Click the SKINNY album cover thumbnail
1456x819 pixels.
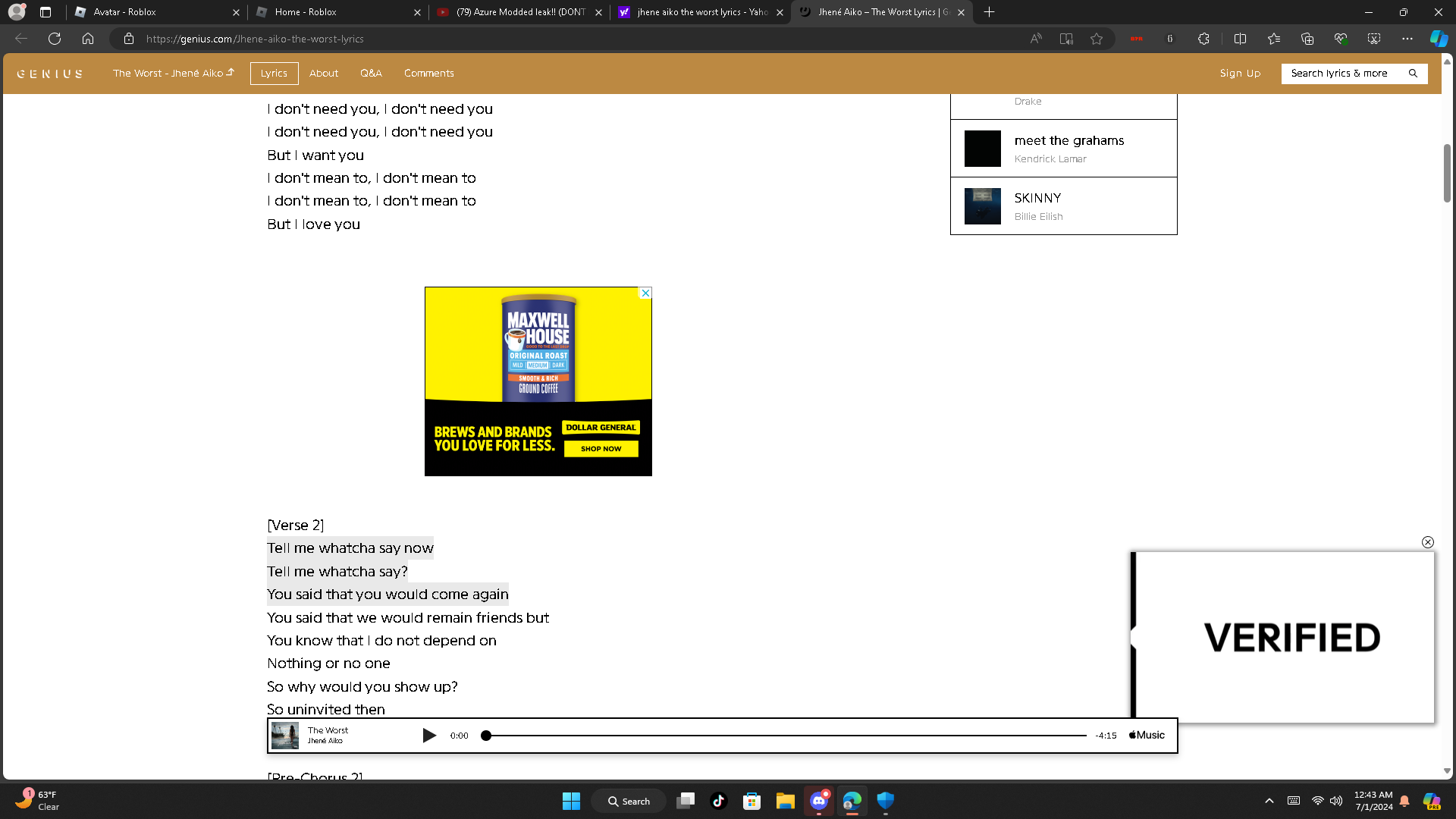983,206
